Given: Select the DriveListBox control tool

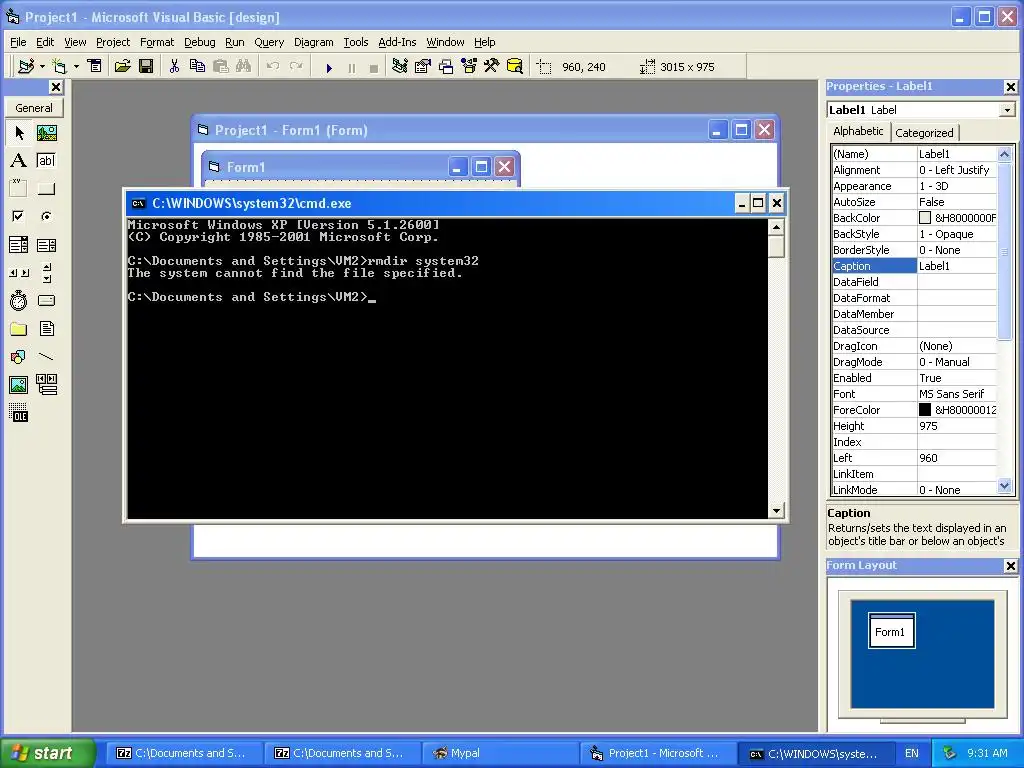Looking at the screenshot, I should 46,300.
